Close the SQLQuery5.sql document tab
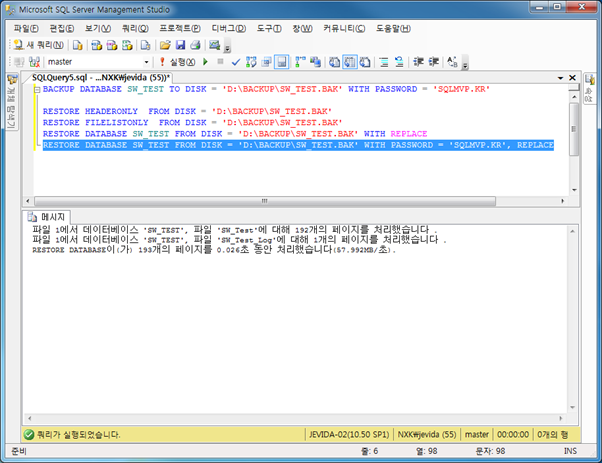 tap(572, 78)
